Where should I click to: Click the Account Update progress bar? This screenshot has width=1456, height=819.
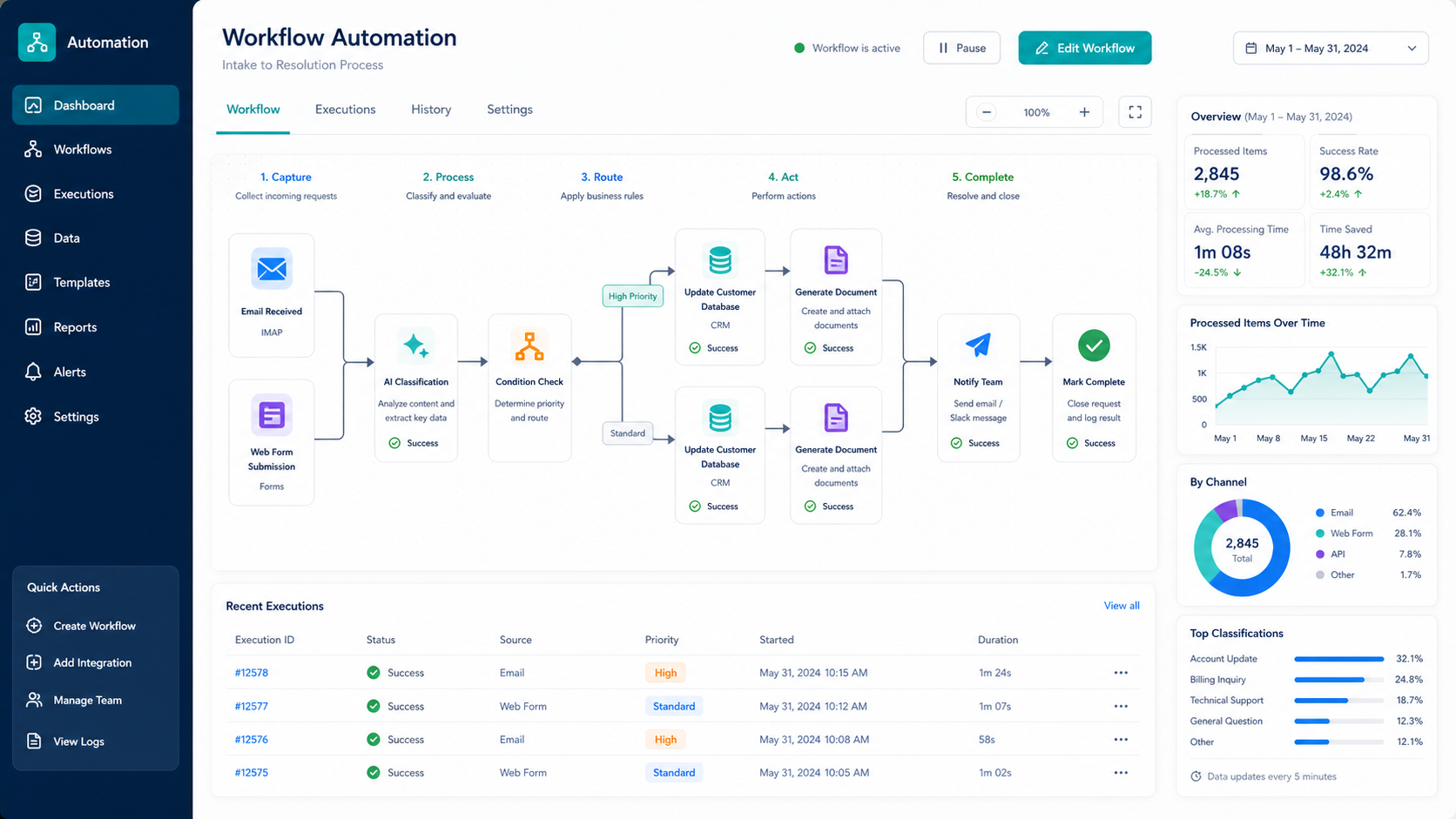click(1338, 659)
